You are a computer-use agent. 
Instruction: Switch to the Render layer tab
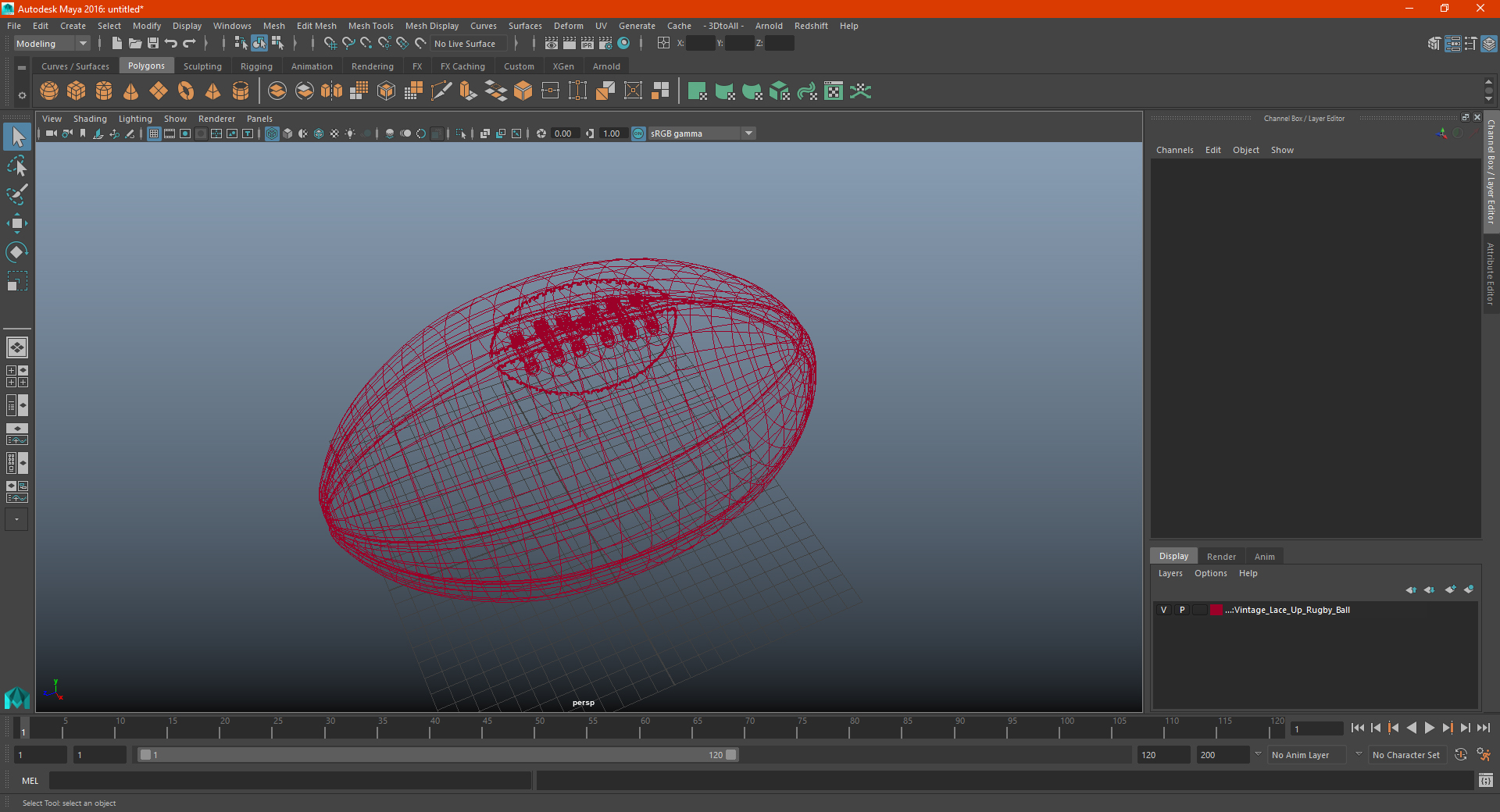pyautogui.click(x=1221, y=557)
